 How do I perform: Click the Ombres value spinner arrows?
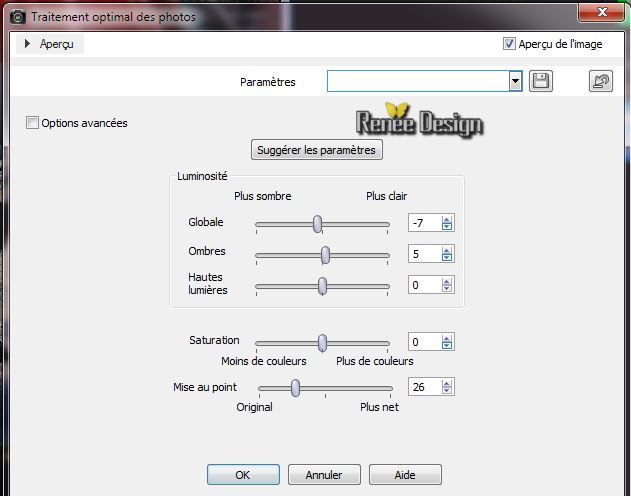(x=447, y=254)
